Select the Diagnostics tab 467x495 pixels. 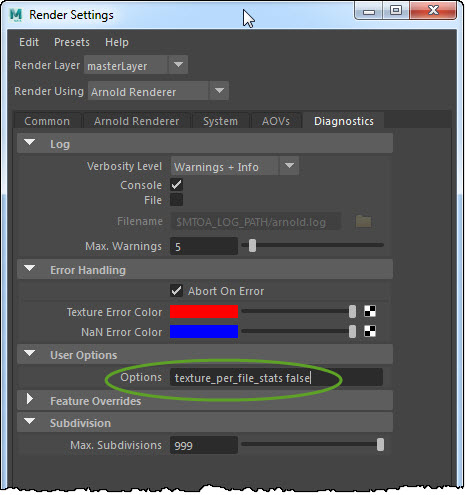344,121
